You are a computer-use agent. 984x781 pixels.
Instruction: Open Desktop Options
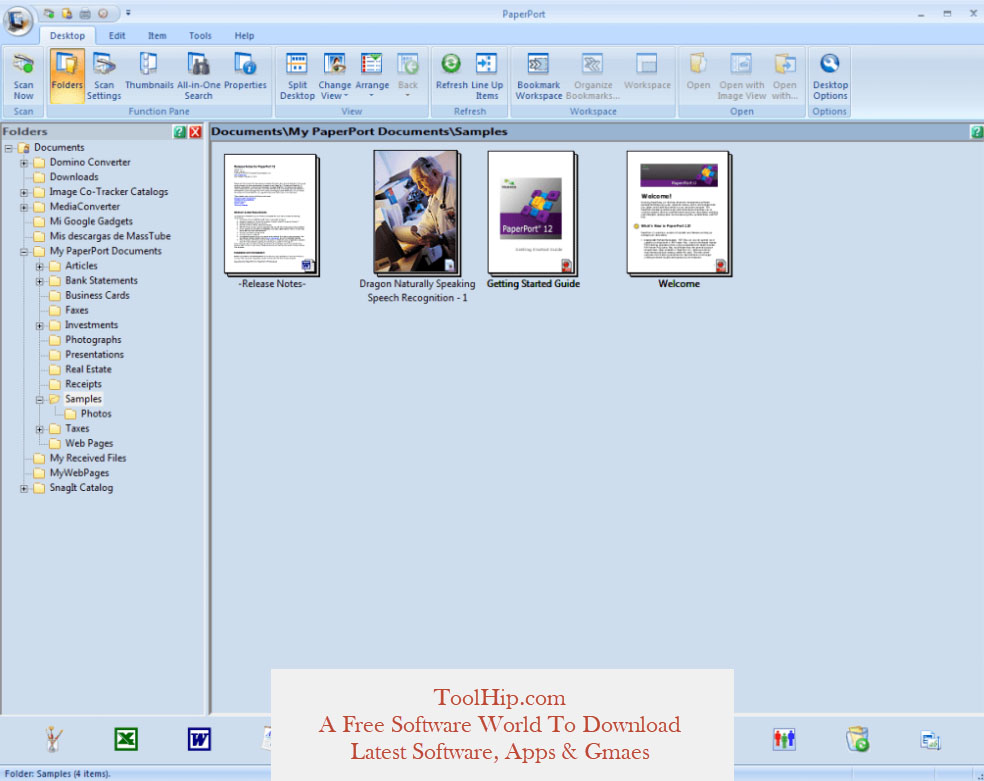(x=830, y=76)
